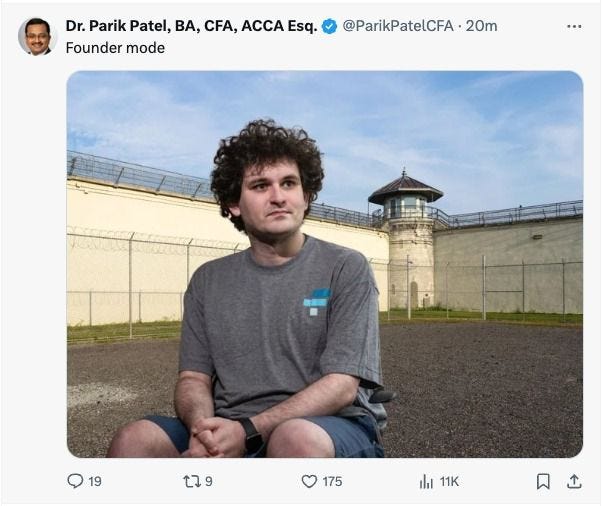603x506 pixels.
Task: Click the like count 175
Action: click(x=332, y=481)
